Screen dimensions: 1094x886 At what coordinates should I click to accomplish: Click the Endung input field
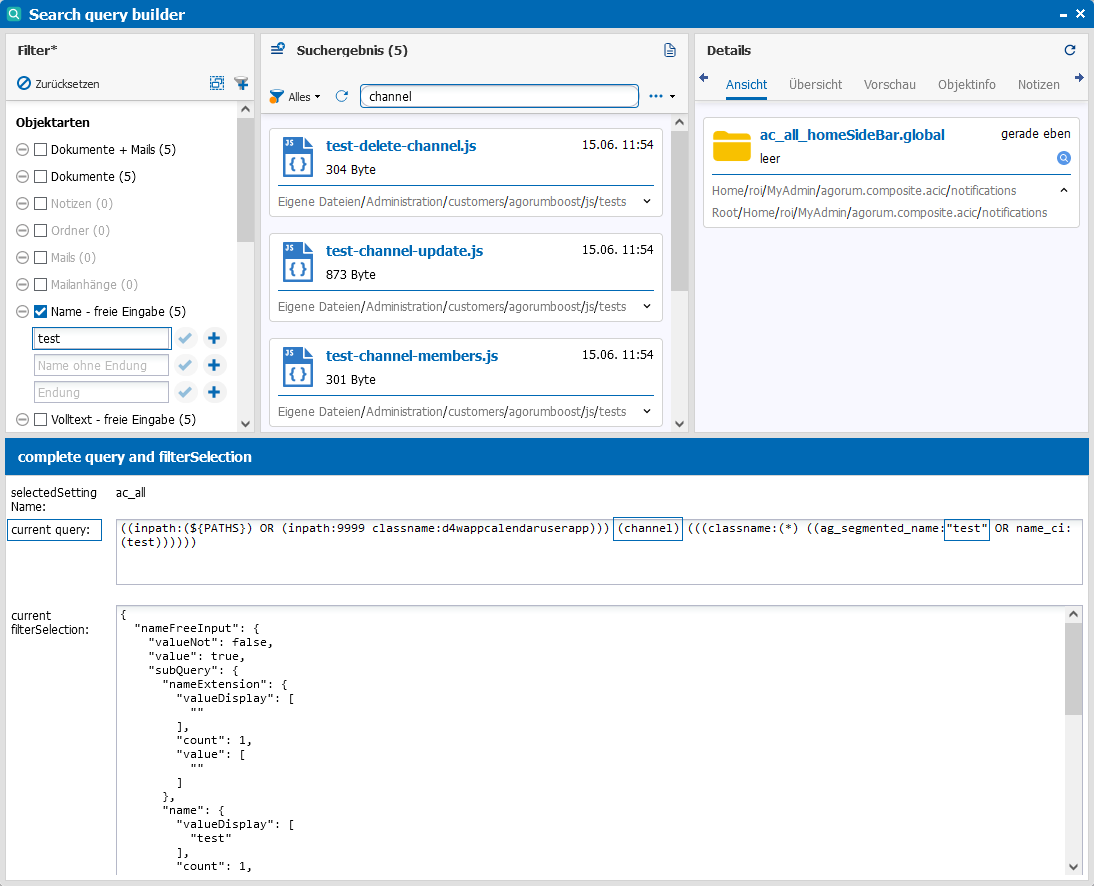pyautogui.click(x=101, y=392)
